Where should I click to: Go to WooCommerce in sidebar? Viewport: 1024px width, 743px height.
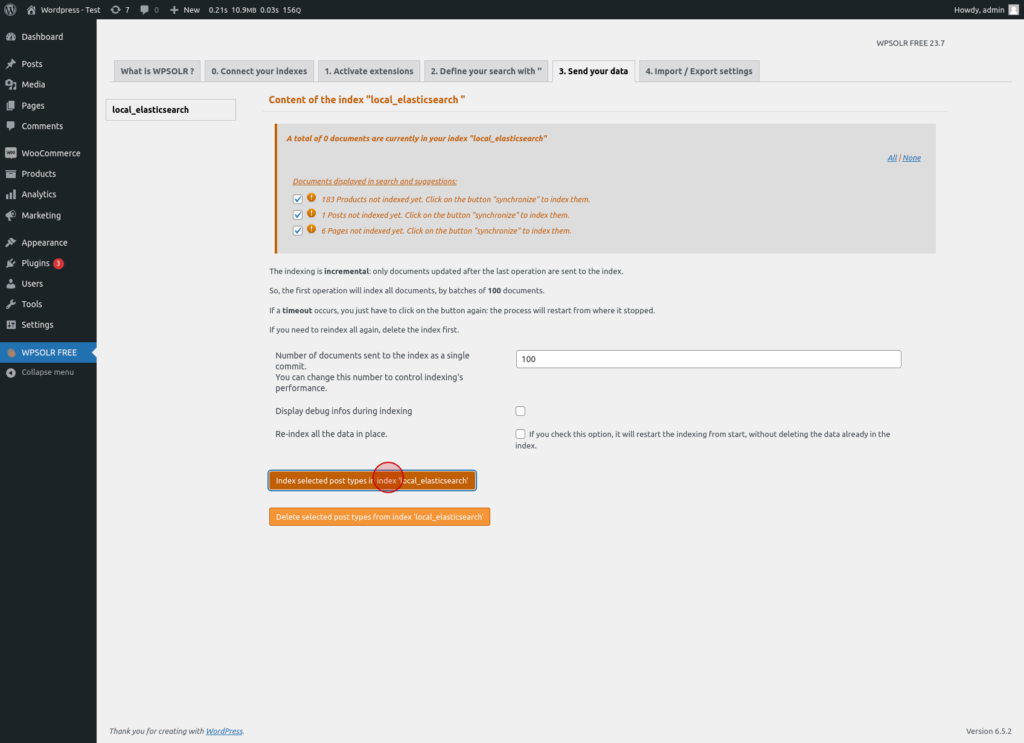click(x=48, y=153)
